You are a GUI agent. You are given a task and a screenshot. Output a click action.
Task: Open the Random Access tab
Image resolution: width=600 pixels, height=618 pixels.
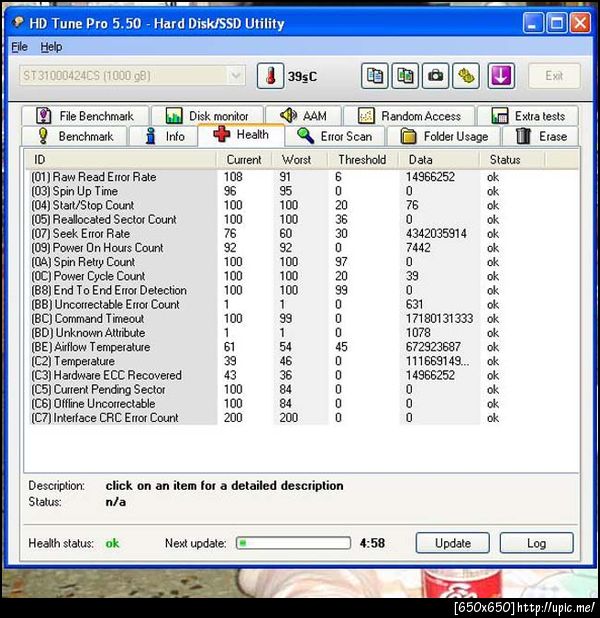pyautogui.click(x=409, y=116)
